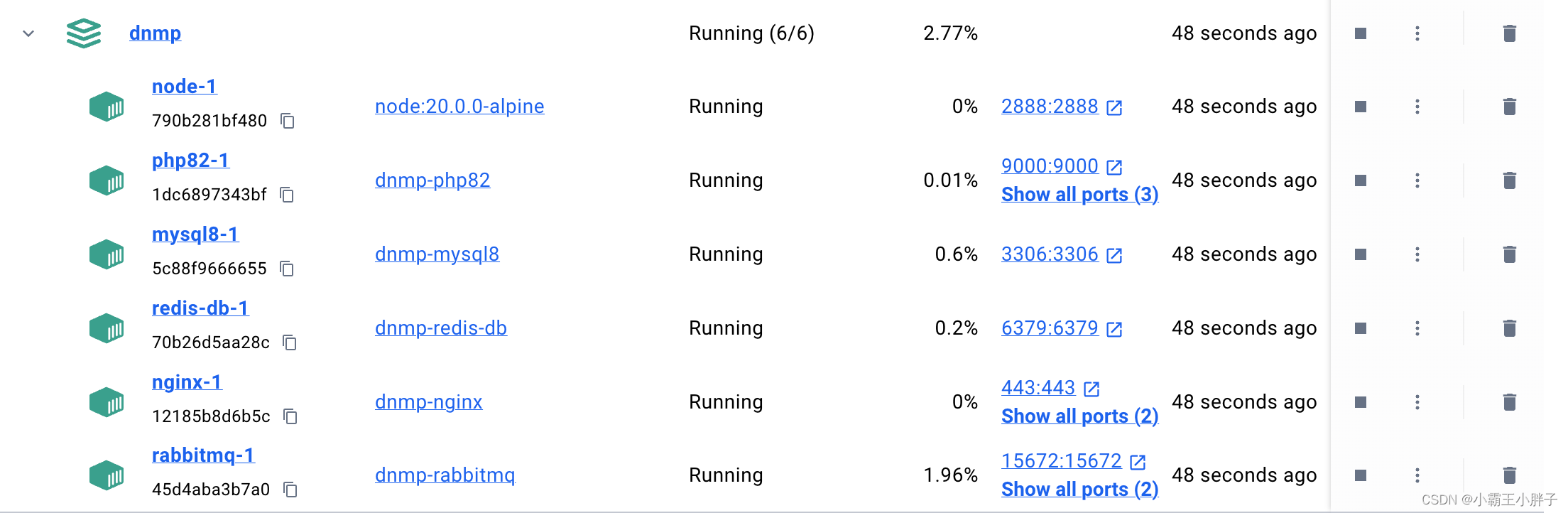
Task: Click the php82-1 container icon
Action: pyautogui.click(x=106, y=180)
